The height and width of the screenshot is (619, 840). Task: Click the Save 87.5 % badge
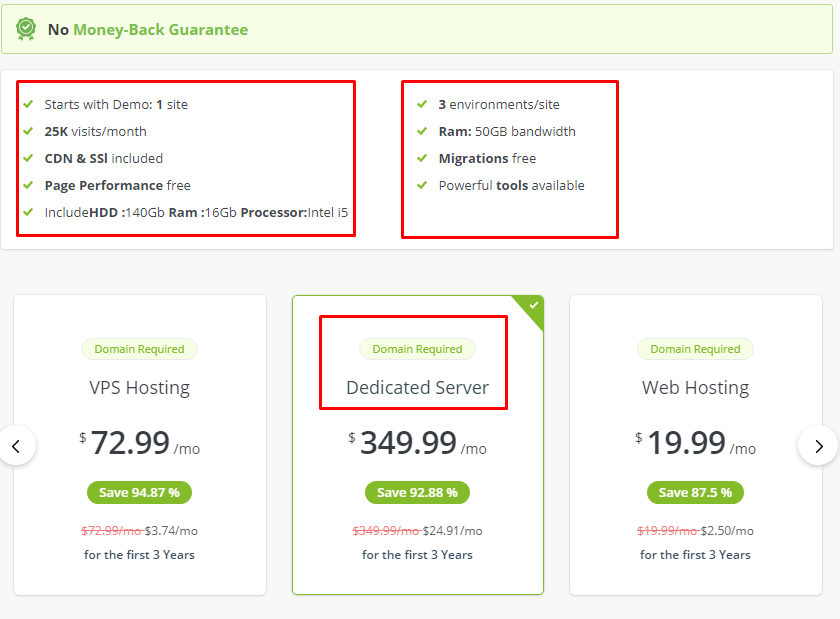coord(695,492)
